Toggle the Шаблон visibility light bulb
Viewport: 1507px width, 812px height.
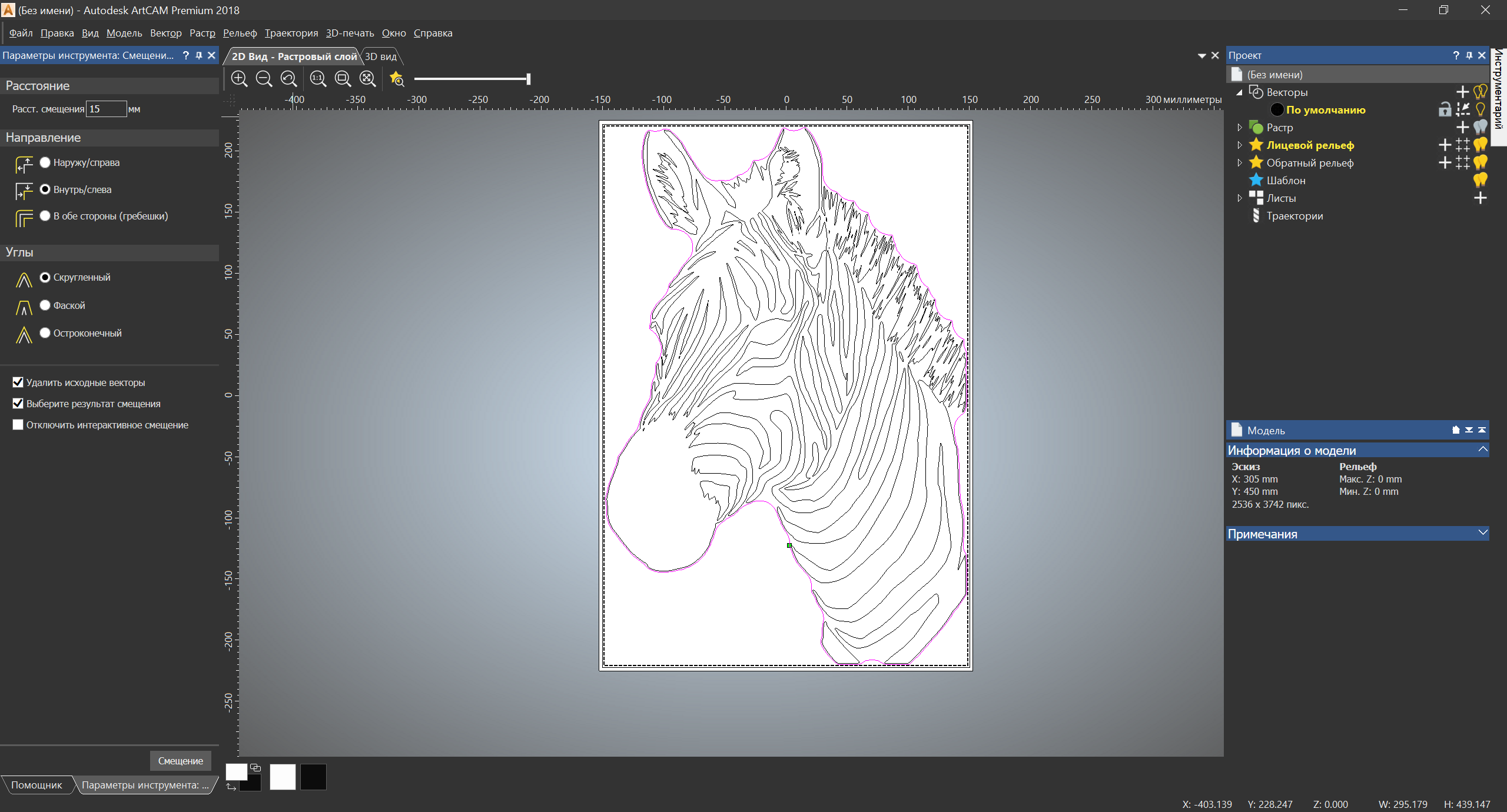click(x=1480, y=180)
